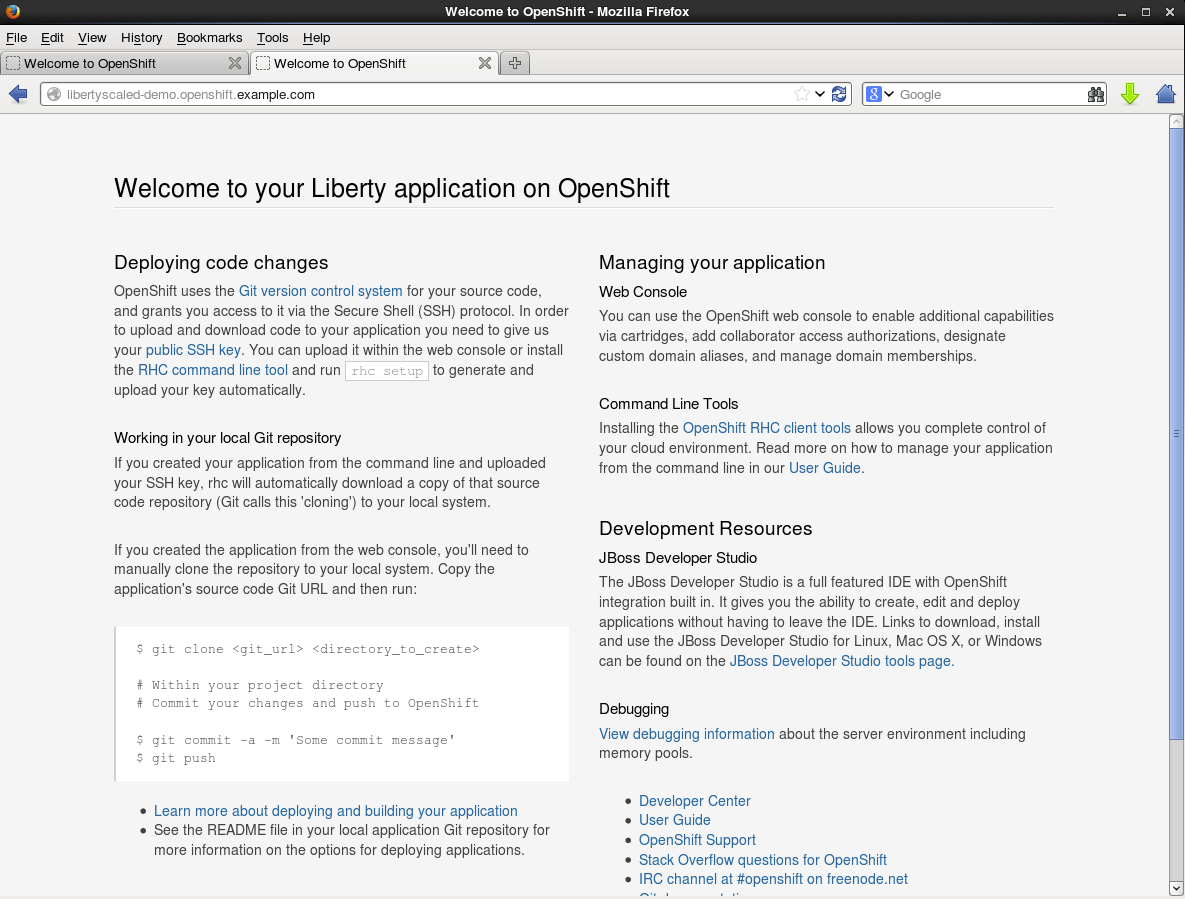Open OpenShift RHC client tools link
Screen dimensions: 1185x899
(766, 428)
